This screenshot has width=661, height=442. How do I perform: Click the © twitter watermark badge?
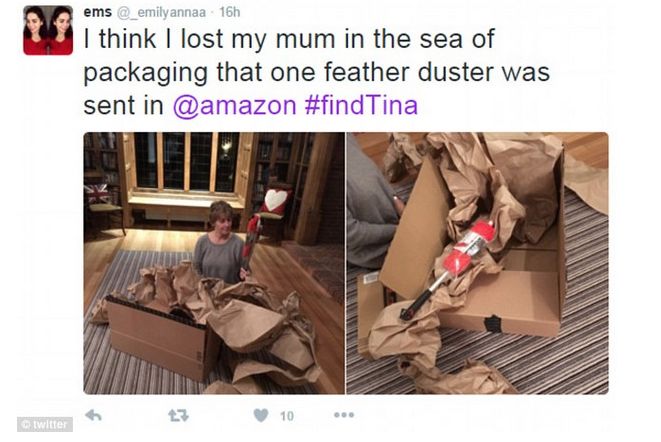(45, 424)
